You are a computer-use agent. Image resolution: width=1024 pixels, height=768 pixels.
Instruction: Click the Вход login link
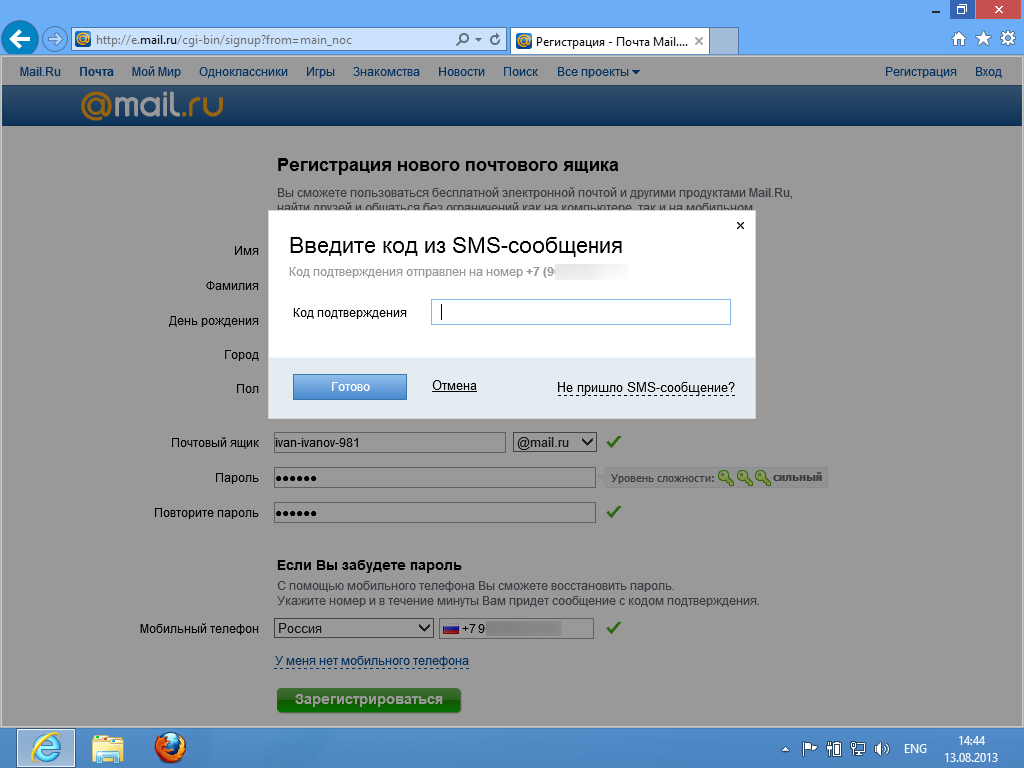[988, 72]
